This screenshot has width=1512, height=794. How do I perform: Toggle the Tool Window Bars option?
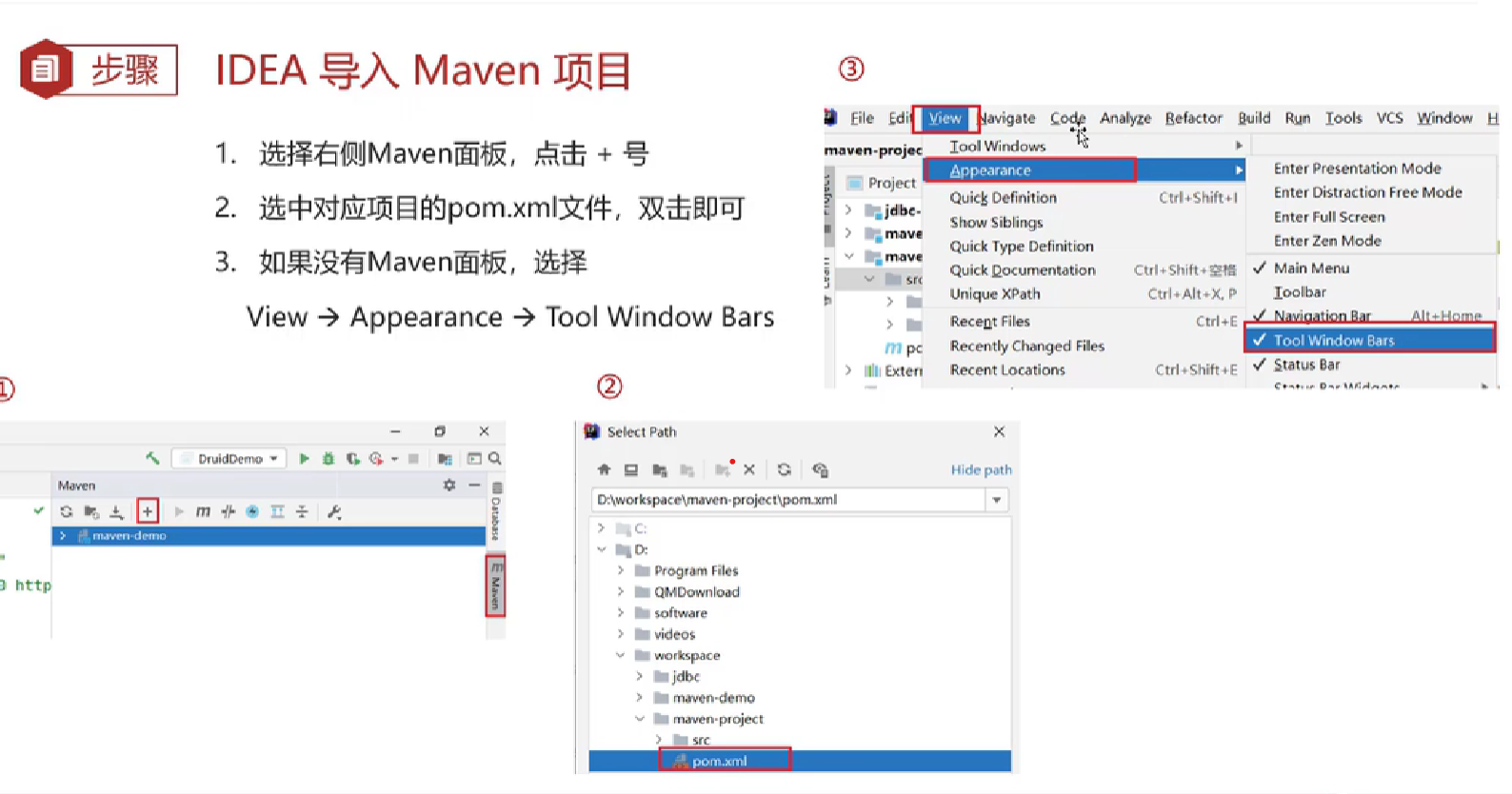(1371, 340)
